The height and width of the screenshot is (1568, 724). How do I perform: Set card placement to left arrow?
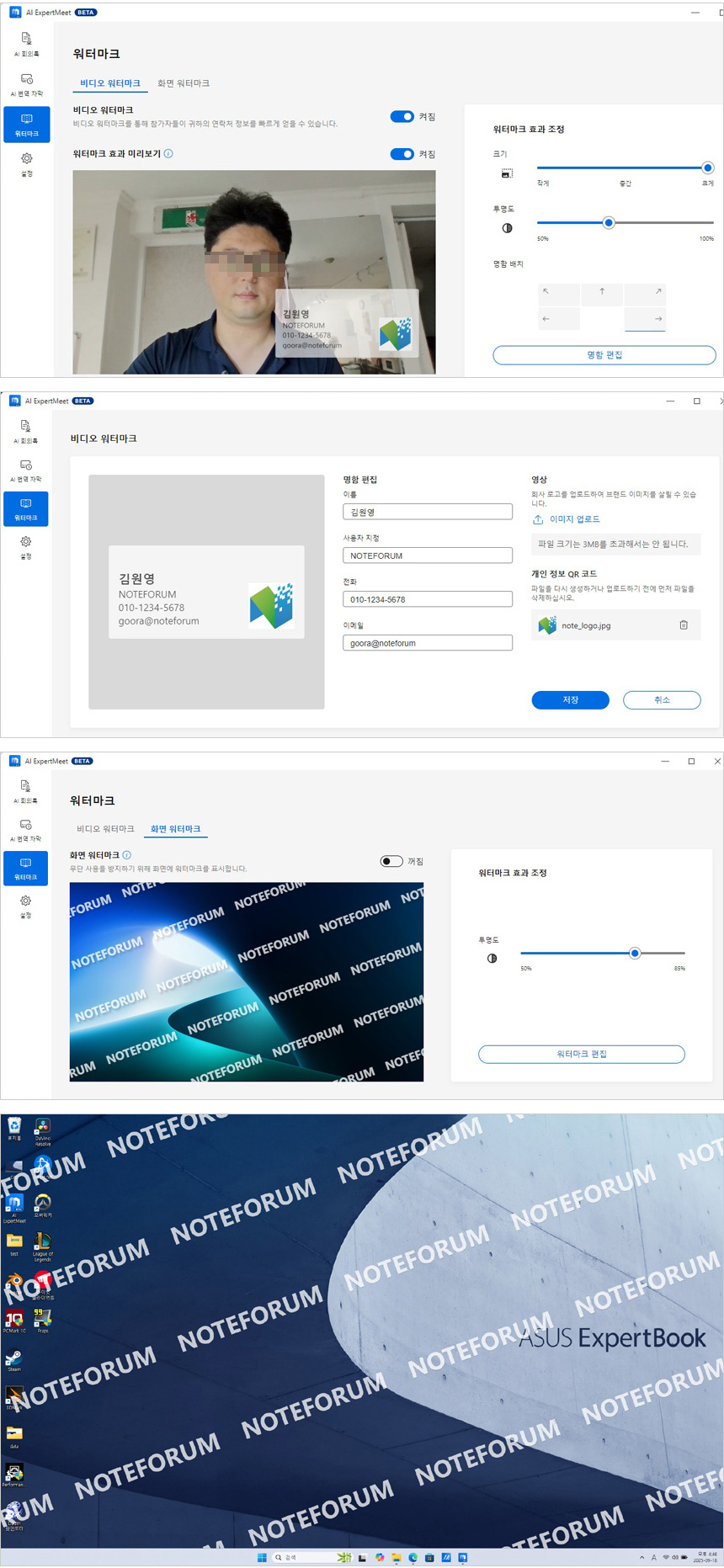(546, 319)
